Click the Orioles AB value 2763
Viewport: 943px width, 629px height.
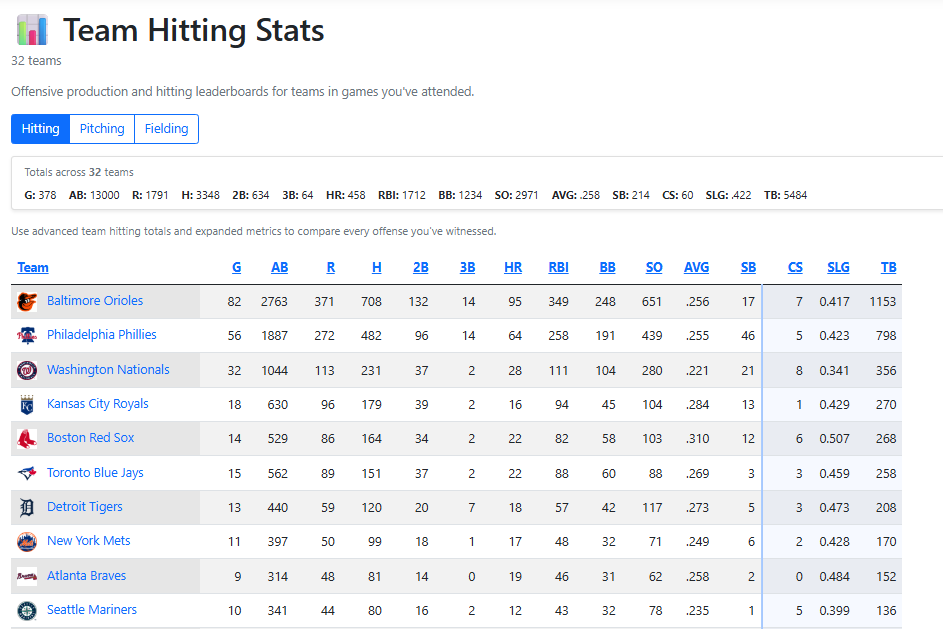coord(274,302)
